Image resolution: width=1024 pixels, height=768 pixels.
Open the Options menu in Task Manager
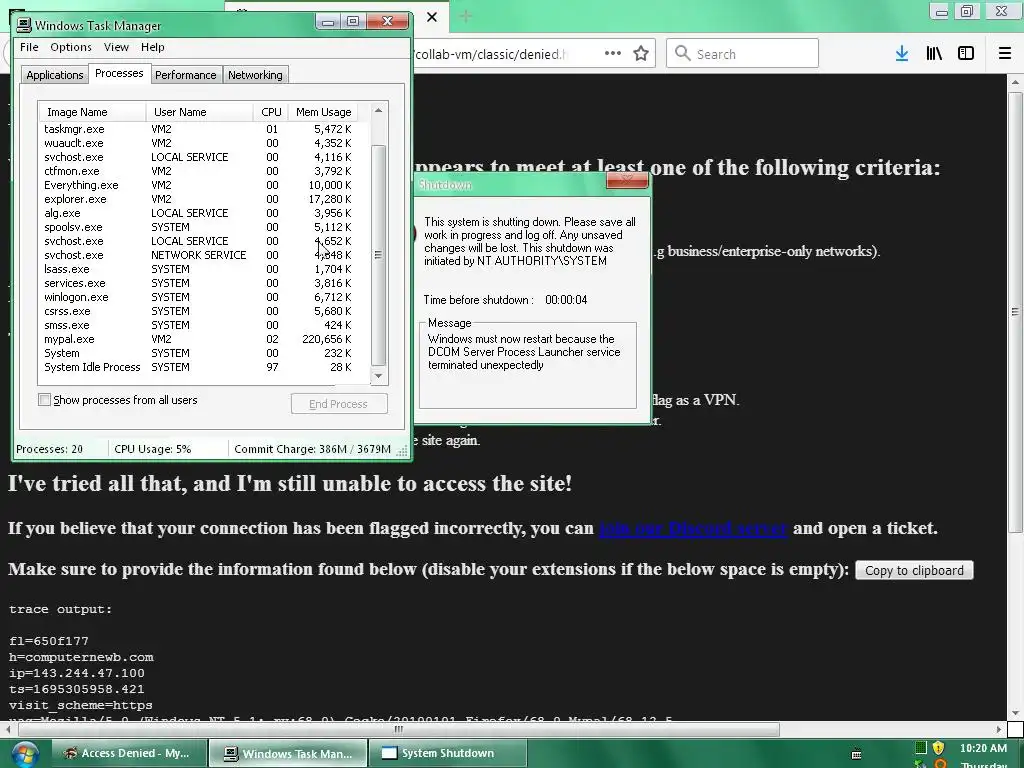[x=71, y=47]
